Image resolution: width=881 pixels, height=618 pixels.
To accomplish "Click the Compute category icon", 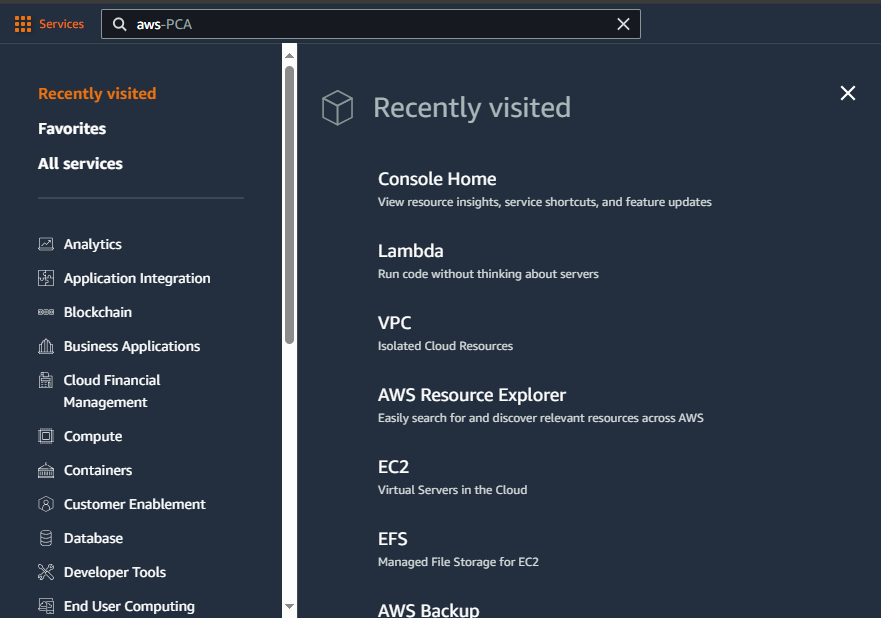I will pos(46,436).
